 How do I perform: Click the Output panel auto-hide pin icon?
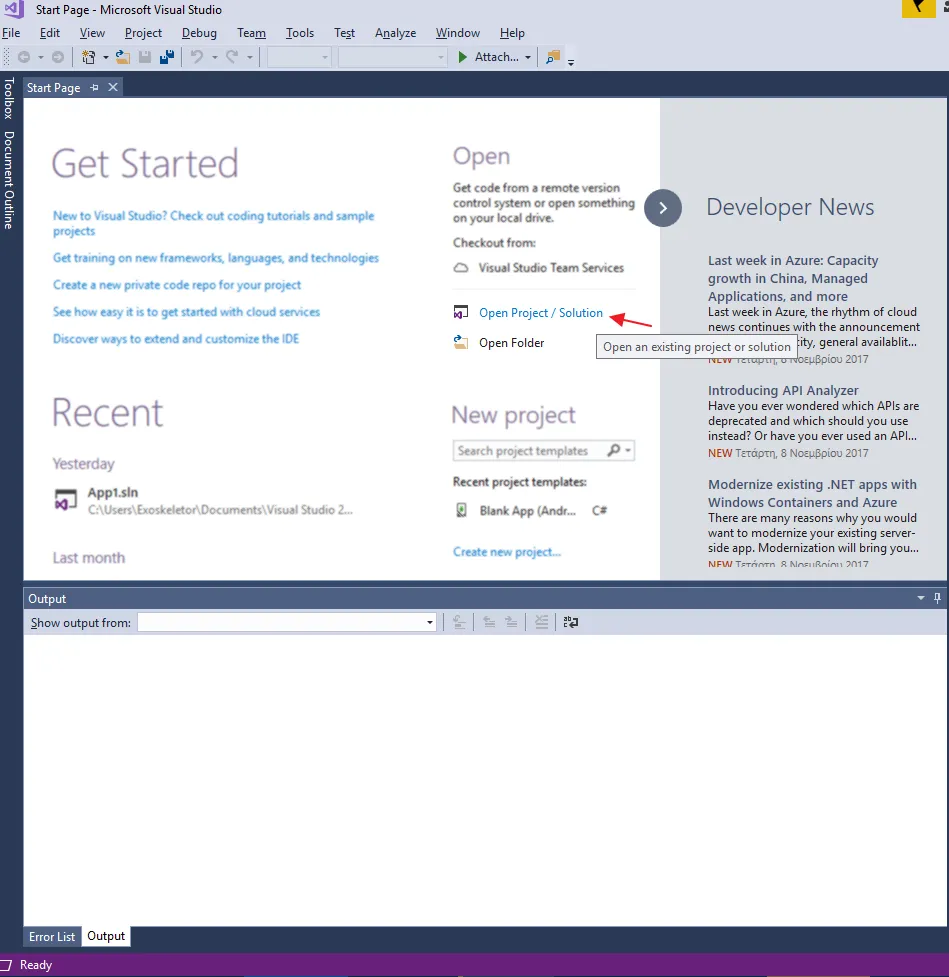coord(937,598)
